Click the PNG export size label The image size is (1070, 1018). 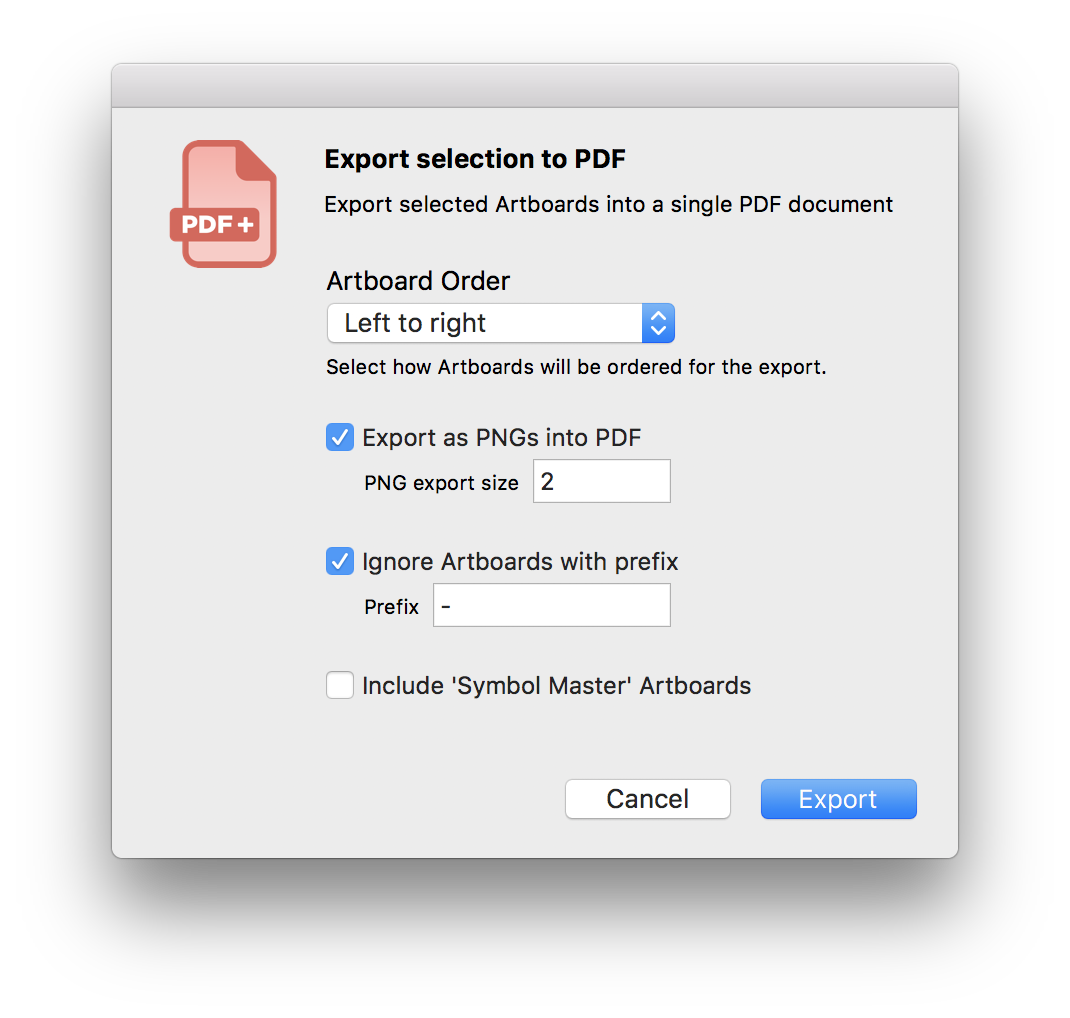442,483
